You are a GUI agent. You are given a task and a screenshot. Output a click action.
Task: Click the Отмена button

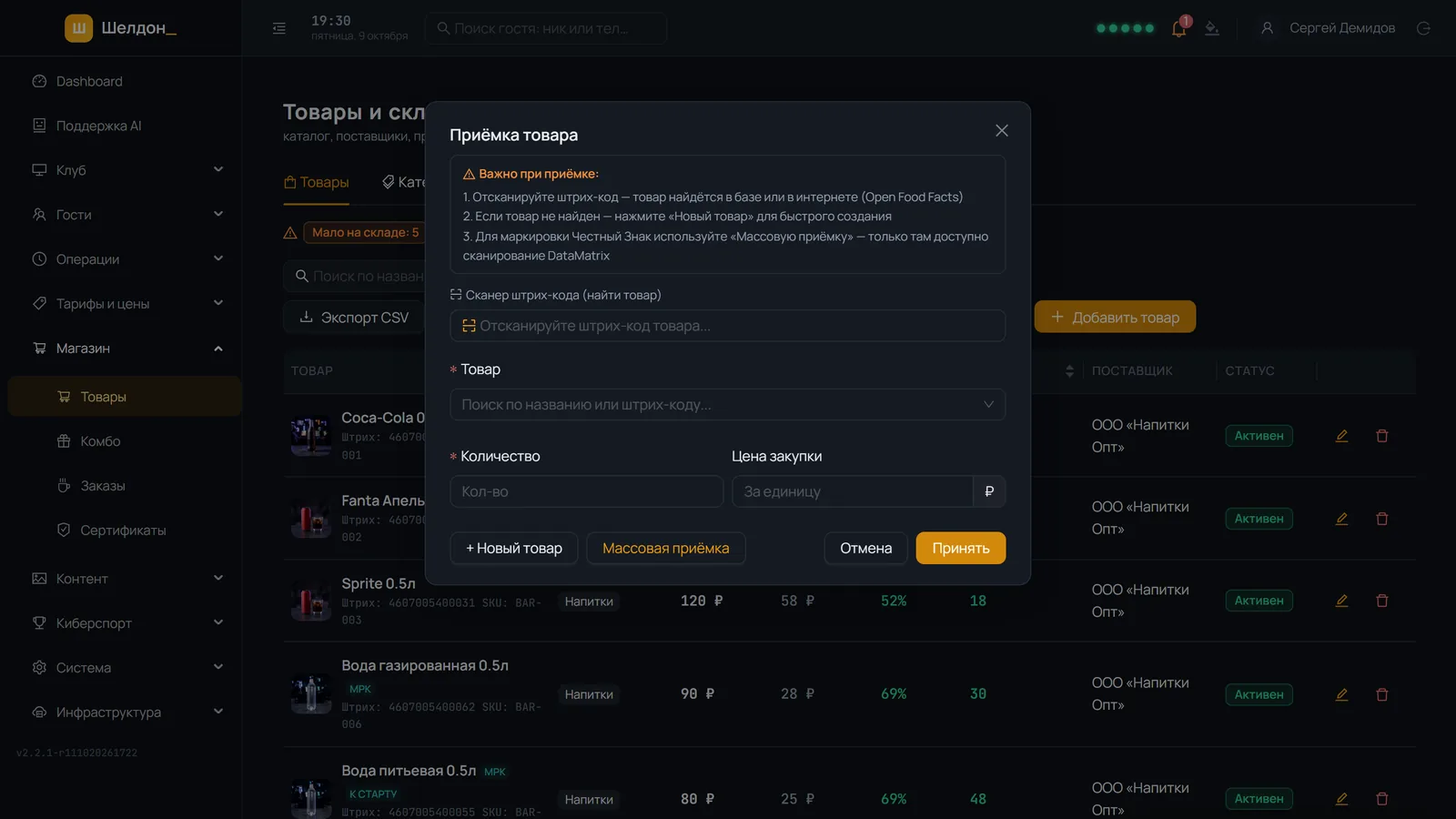pos(865,548)
